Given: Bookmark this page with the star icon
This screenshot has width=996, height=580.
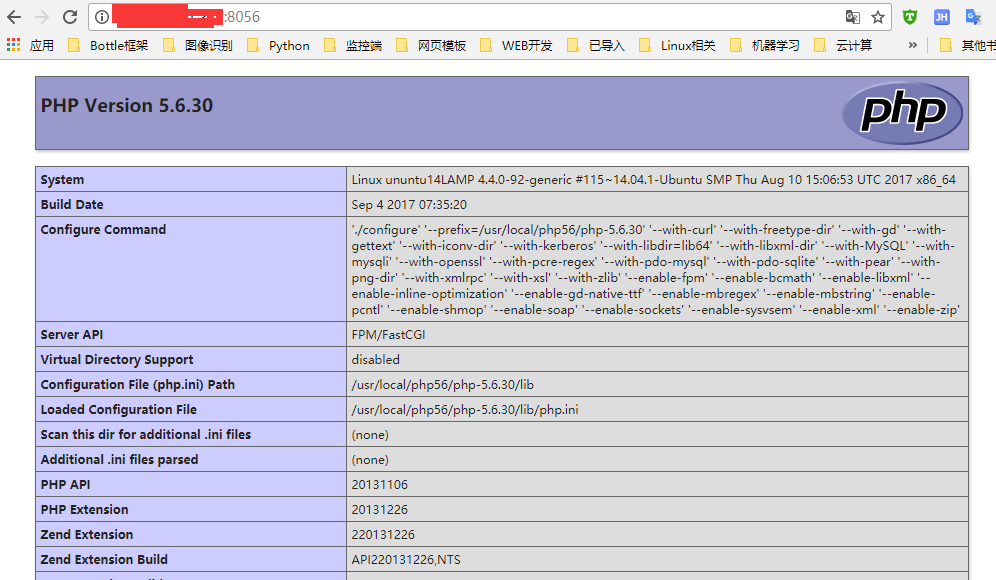Looking at the screenshot, I should point(878,17).
